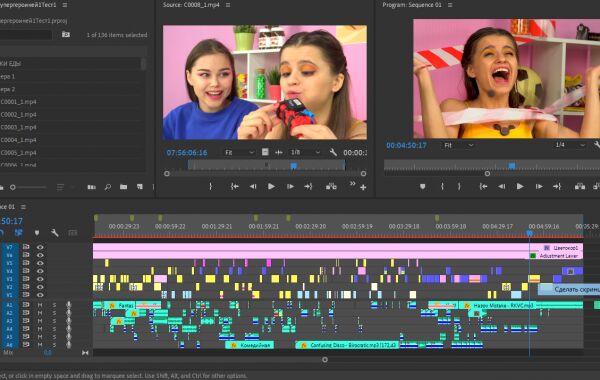Click the project search field
The height and width of the screenshot is (380, 600).
26,35
